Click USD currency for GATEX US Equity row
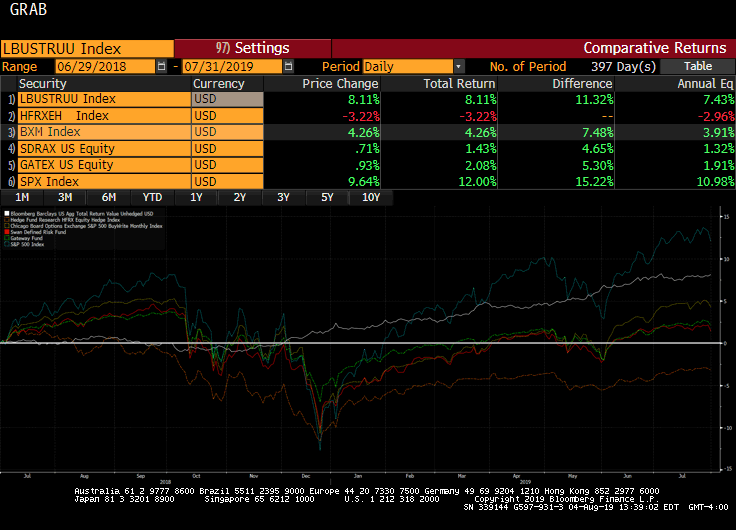The width and height of the screenshot is (736, 530). tap(228, 165)
